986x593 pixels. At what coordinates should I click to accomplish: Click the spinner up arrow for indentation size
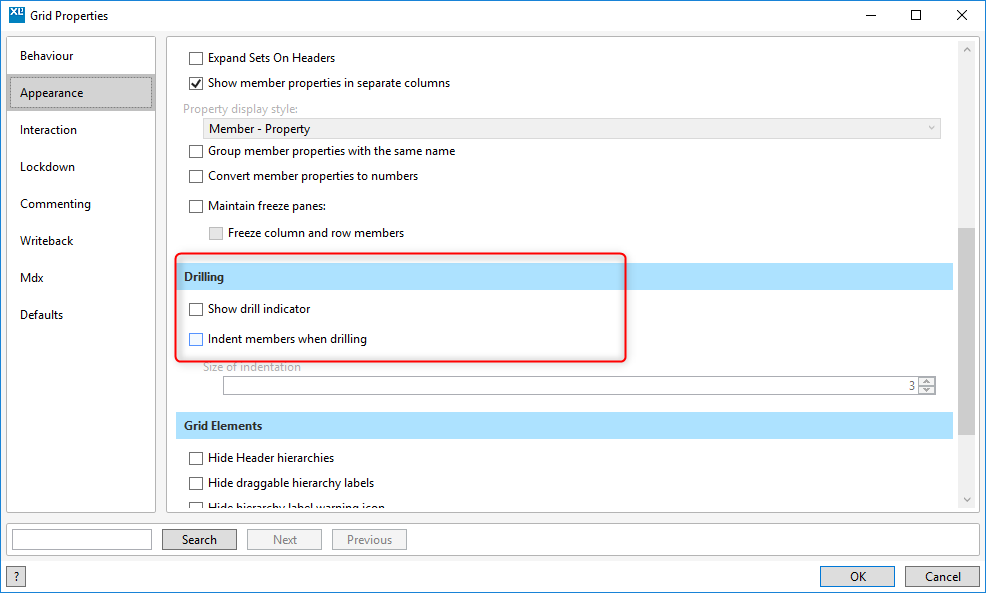point(927,381)
